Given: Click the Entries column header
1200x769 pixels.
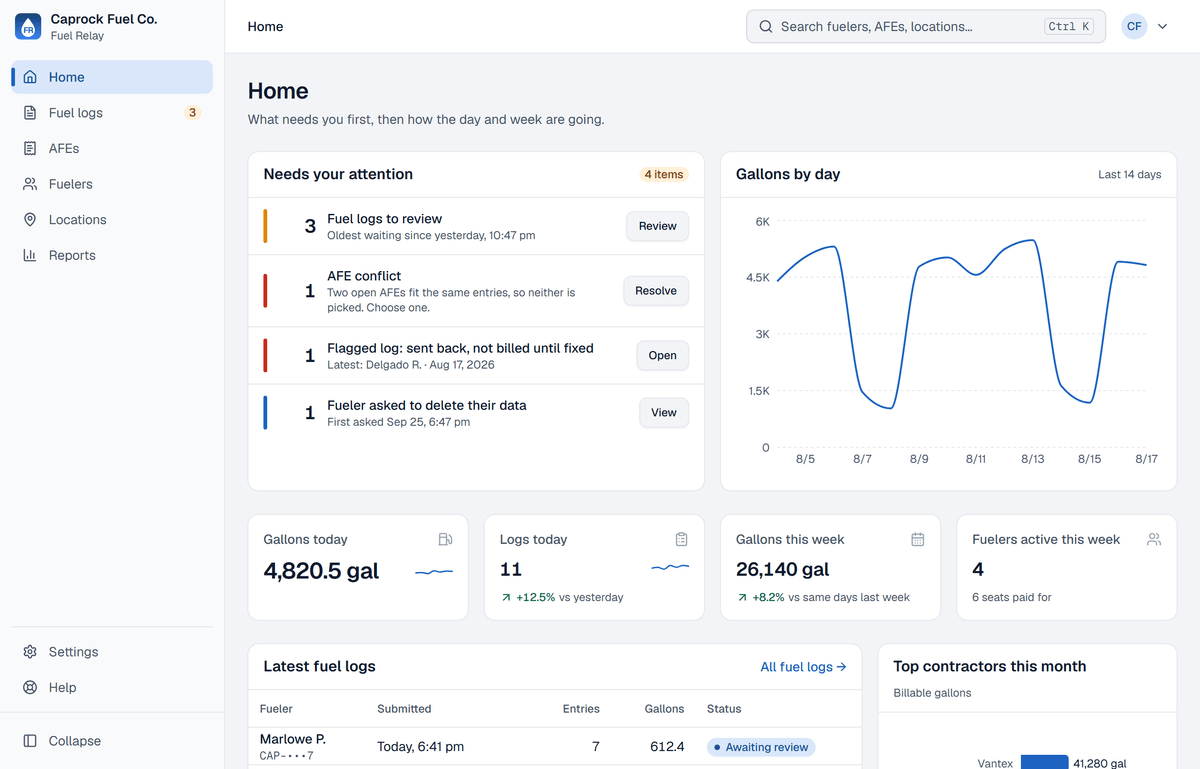Looking at the screenshot, I should coord(581,709).
